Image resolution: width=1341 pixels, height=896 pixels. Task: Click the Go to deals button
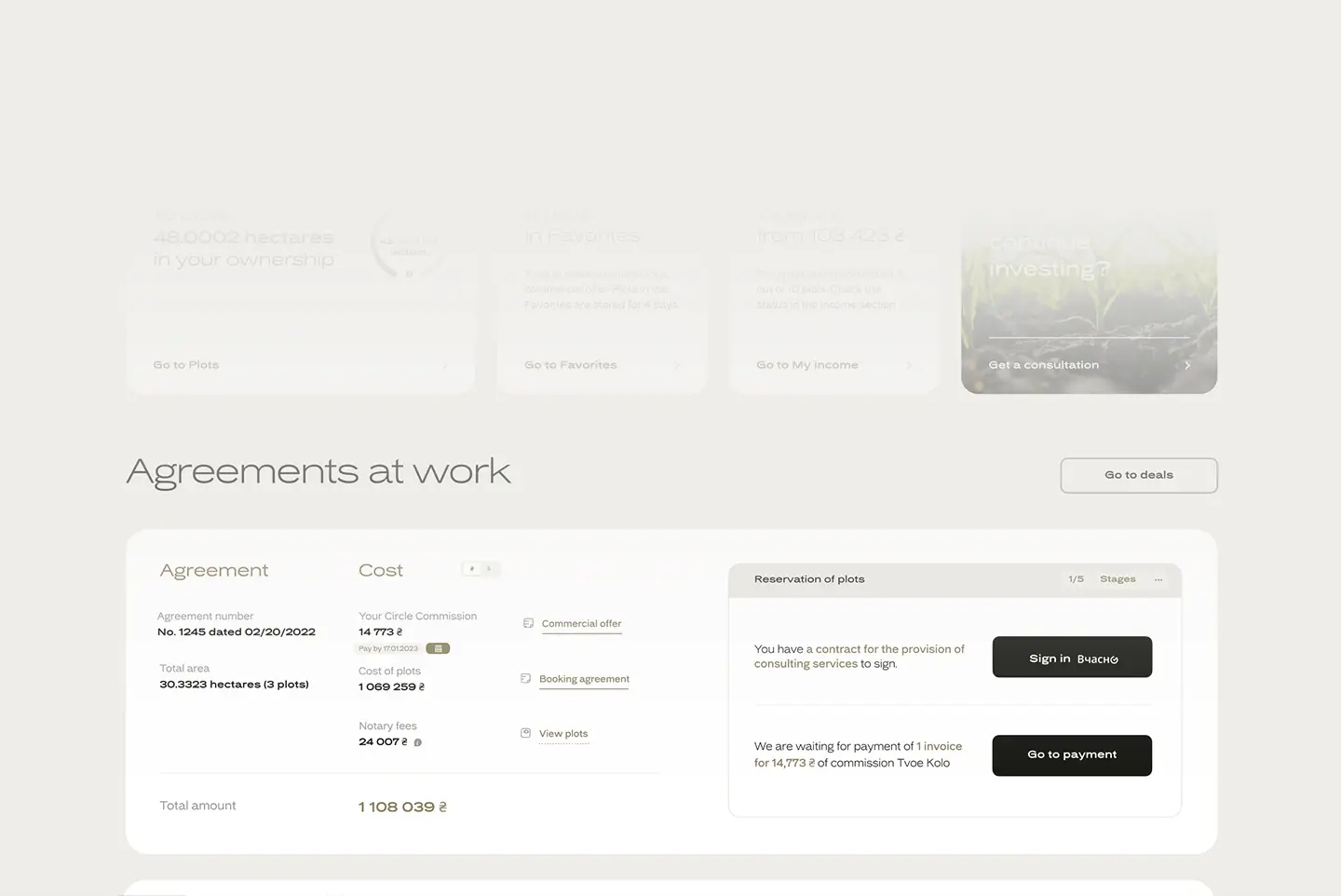pos(1138,475)
